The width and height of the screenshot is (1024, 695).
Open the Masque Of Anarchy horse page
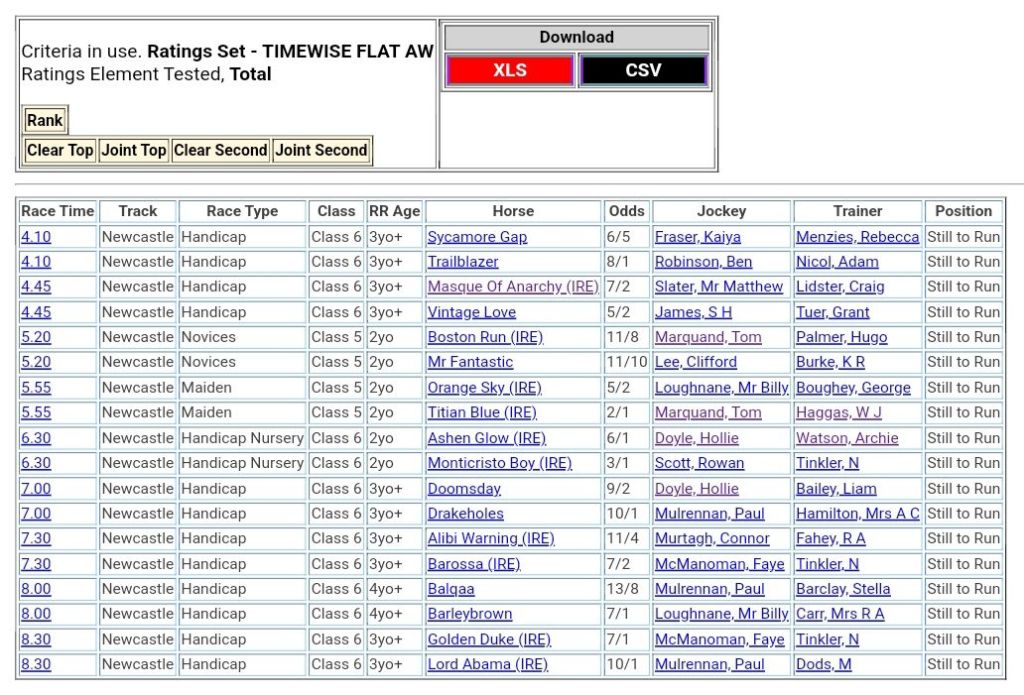(x=512, y=287)
